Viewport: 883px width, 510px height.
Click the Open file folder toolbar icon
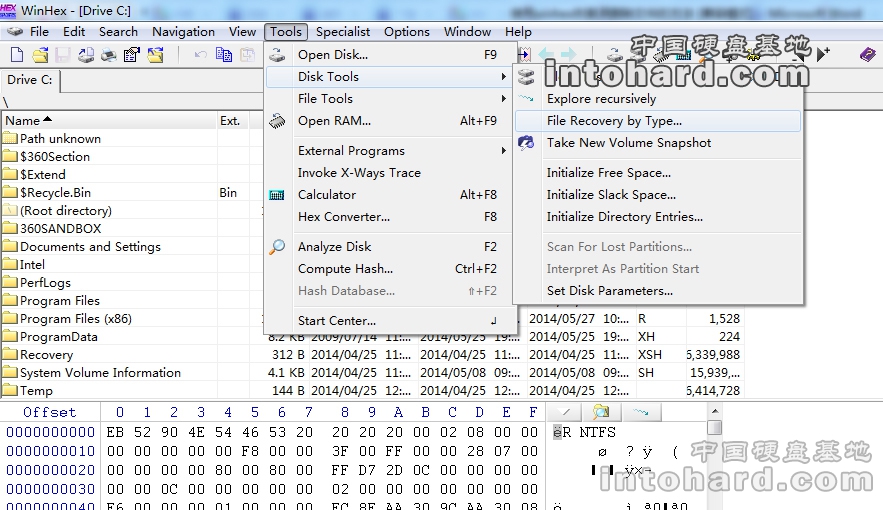pyautogui.click(x=40, y=55)
